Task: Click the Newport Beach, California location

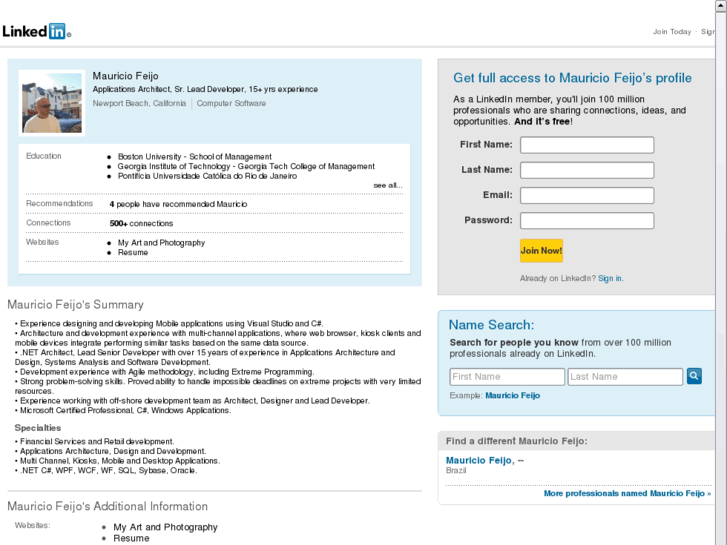Action: pos(139,103)
